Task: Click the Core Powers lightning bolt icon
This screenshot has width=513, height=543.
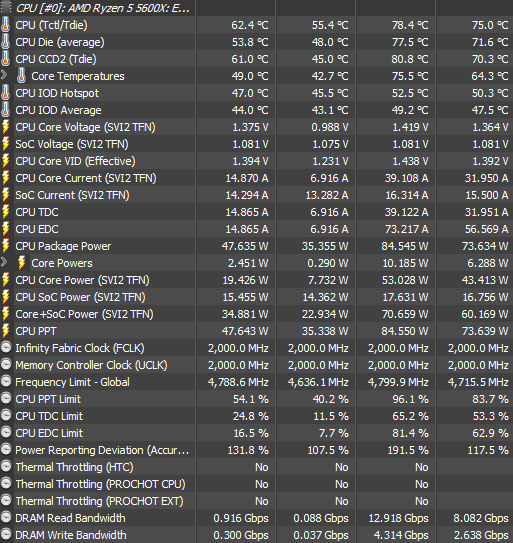Action: (x=21, y=262)
